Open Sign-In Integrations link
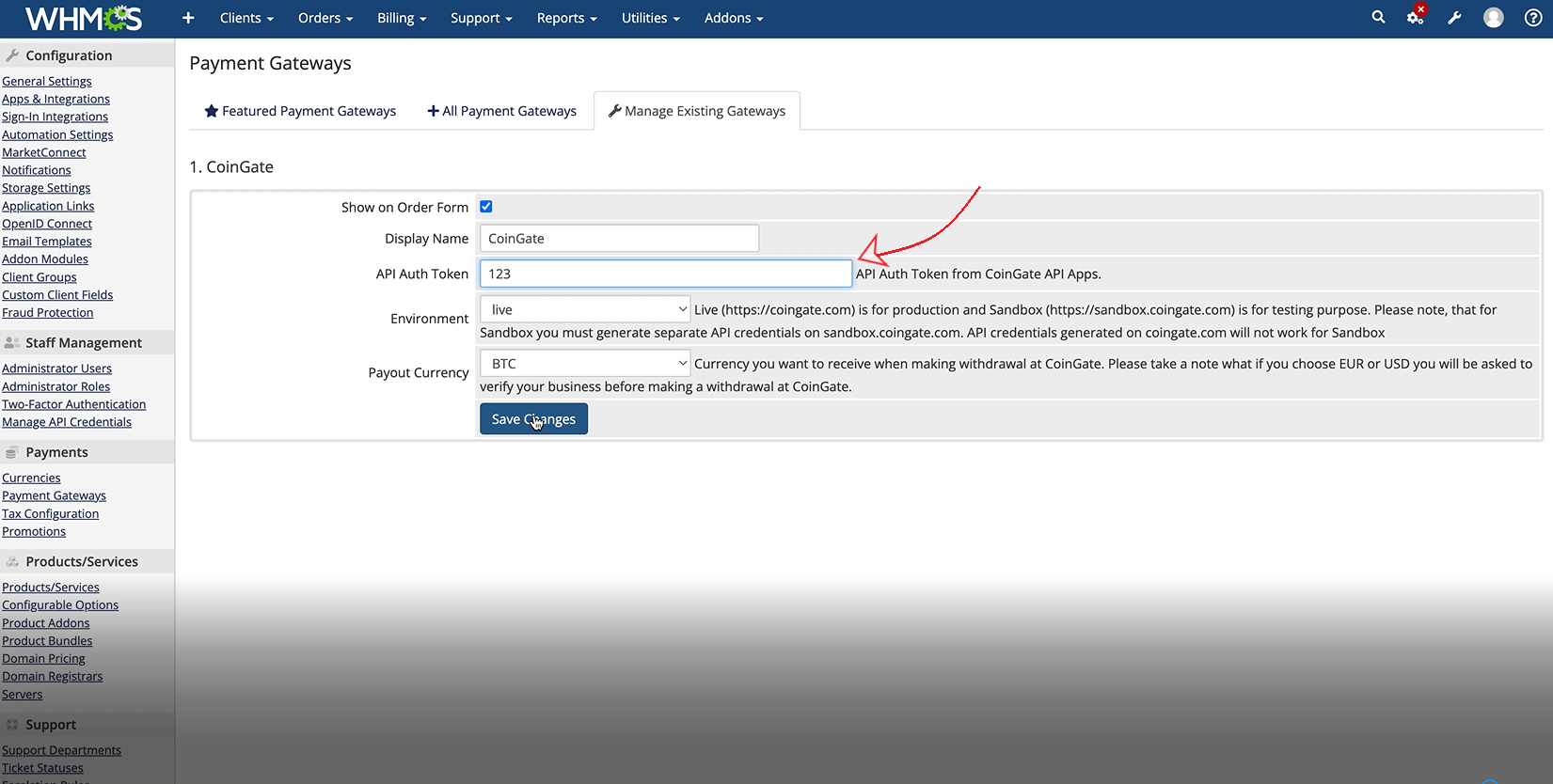 55,117
